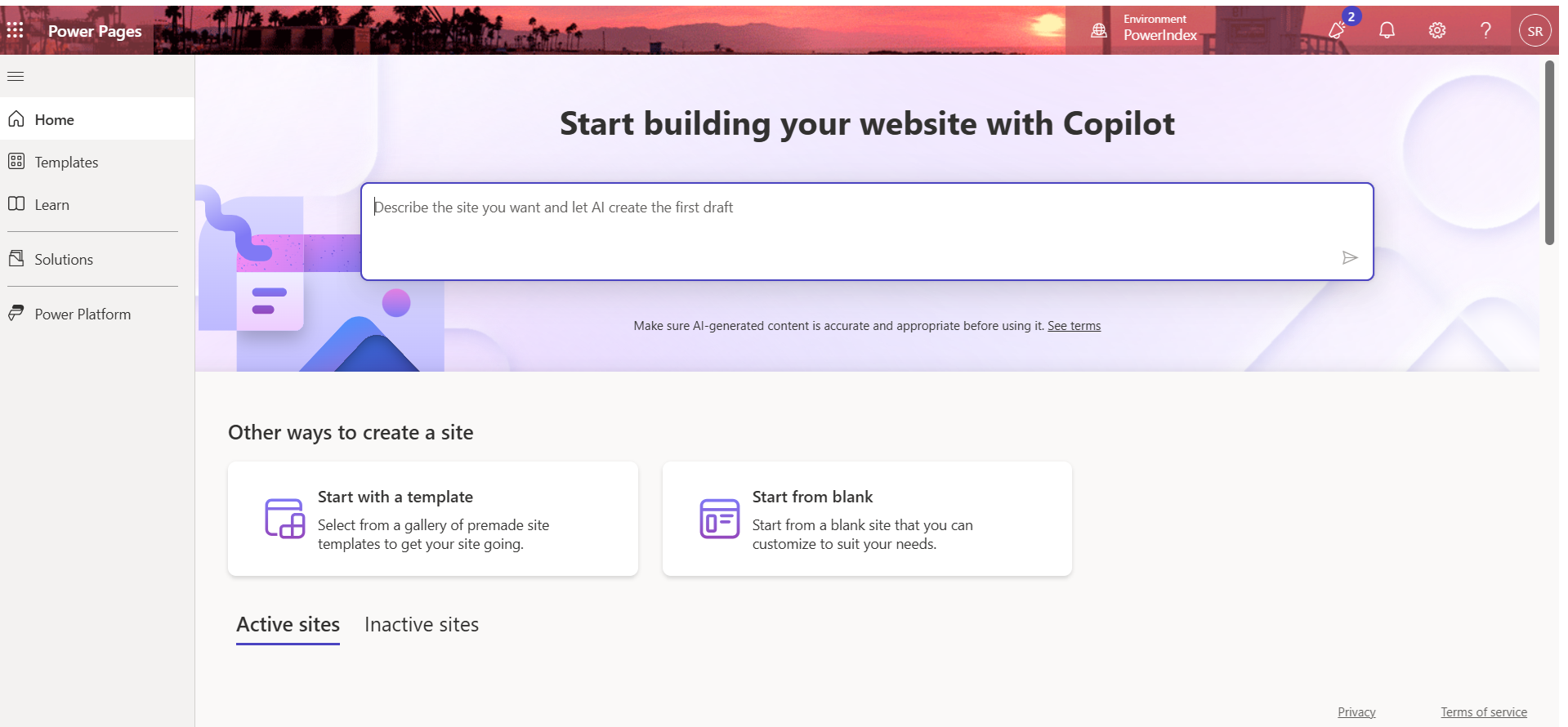The width and height of the screenshot is (1568, 727).
Task: Open the app launcher waffle icon
Action: [15, 30]
